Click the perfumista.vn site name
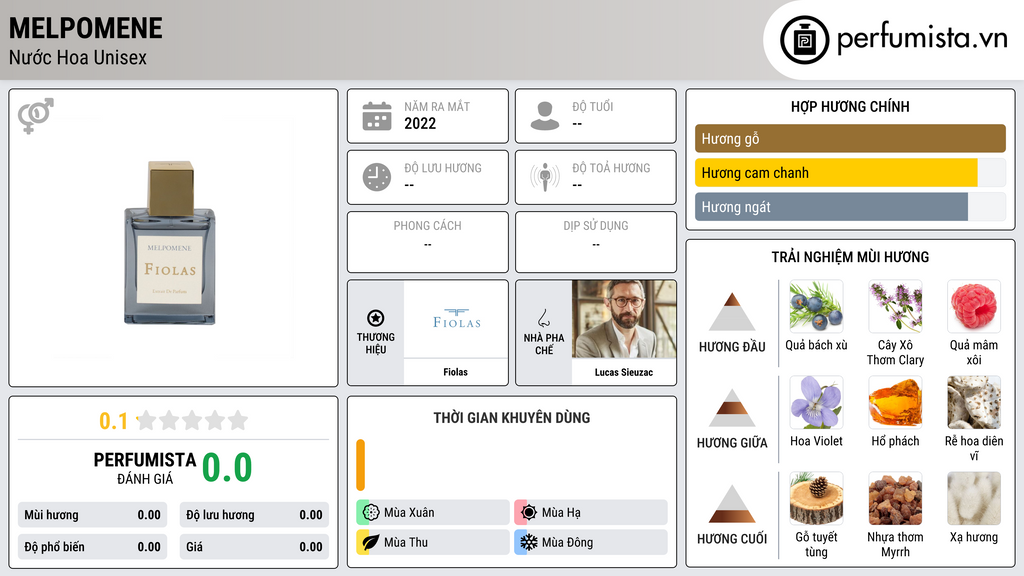The height and width of the screenshot is (576, 1024). click(x=922, y=38)
